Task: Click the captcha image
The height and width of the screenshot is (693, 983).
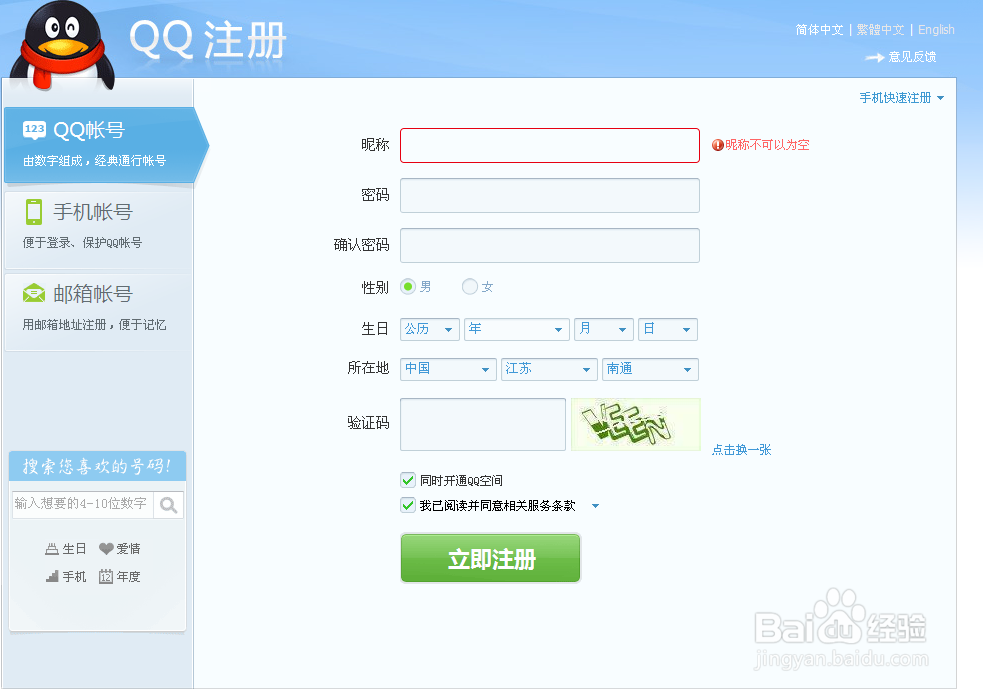Action: (x=636, y=424)
